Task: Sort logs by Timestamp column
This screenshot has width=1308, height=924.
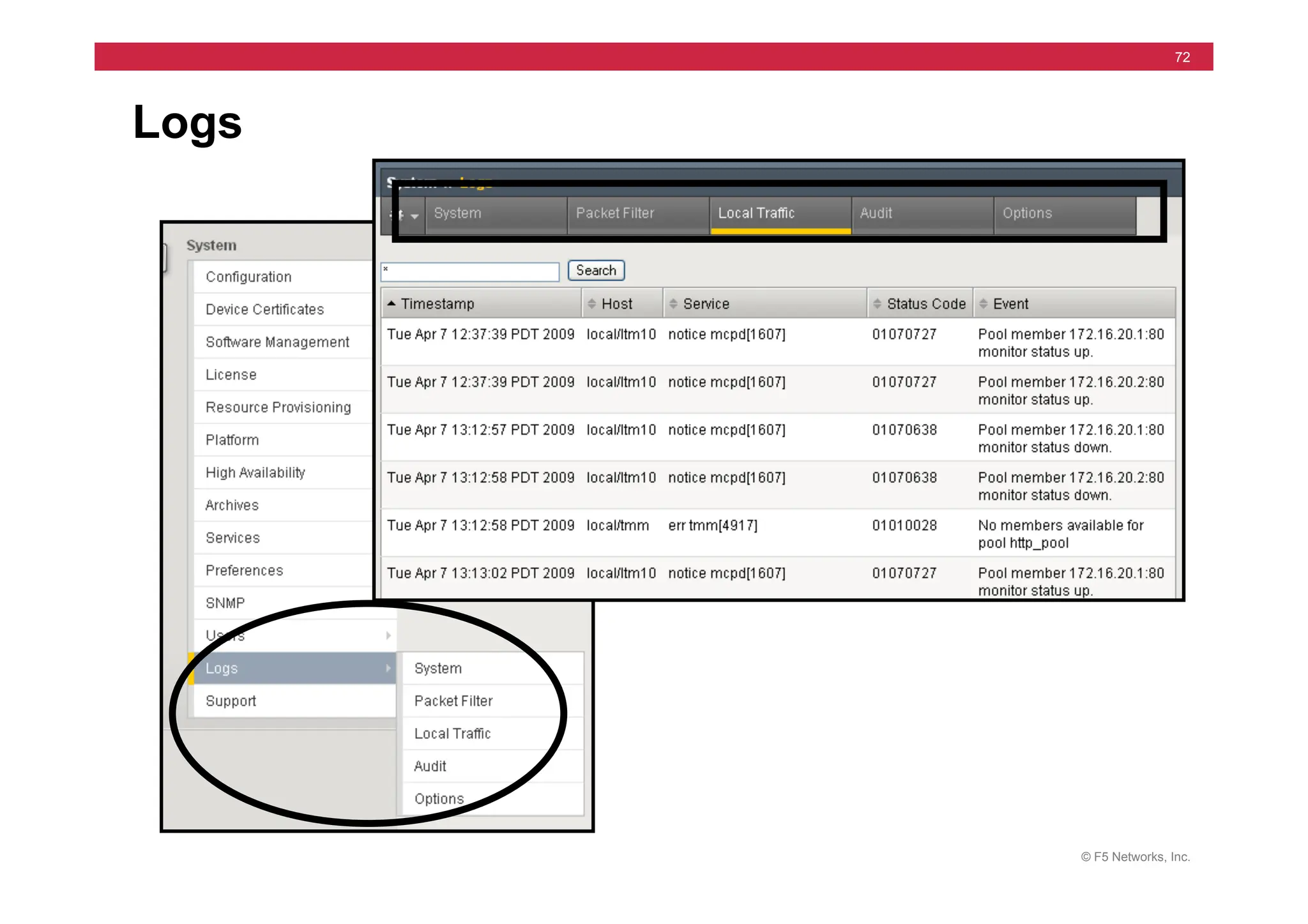Action: [482, 304]
